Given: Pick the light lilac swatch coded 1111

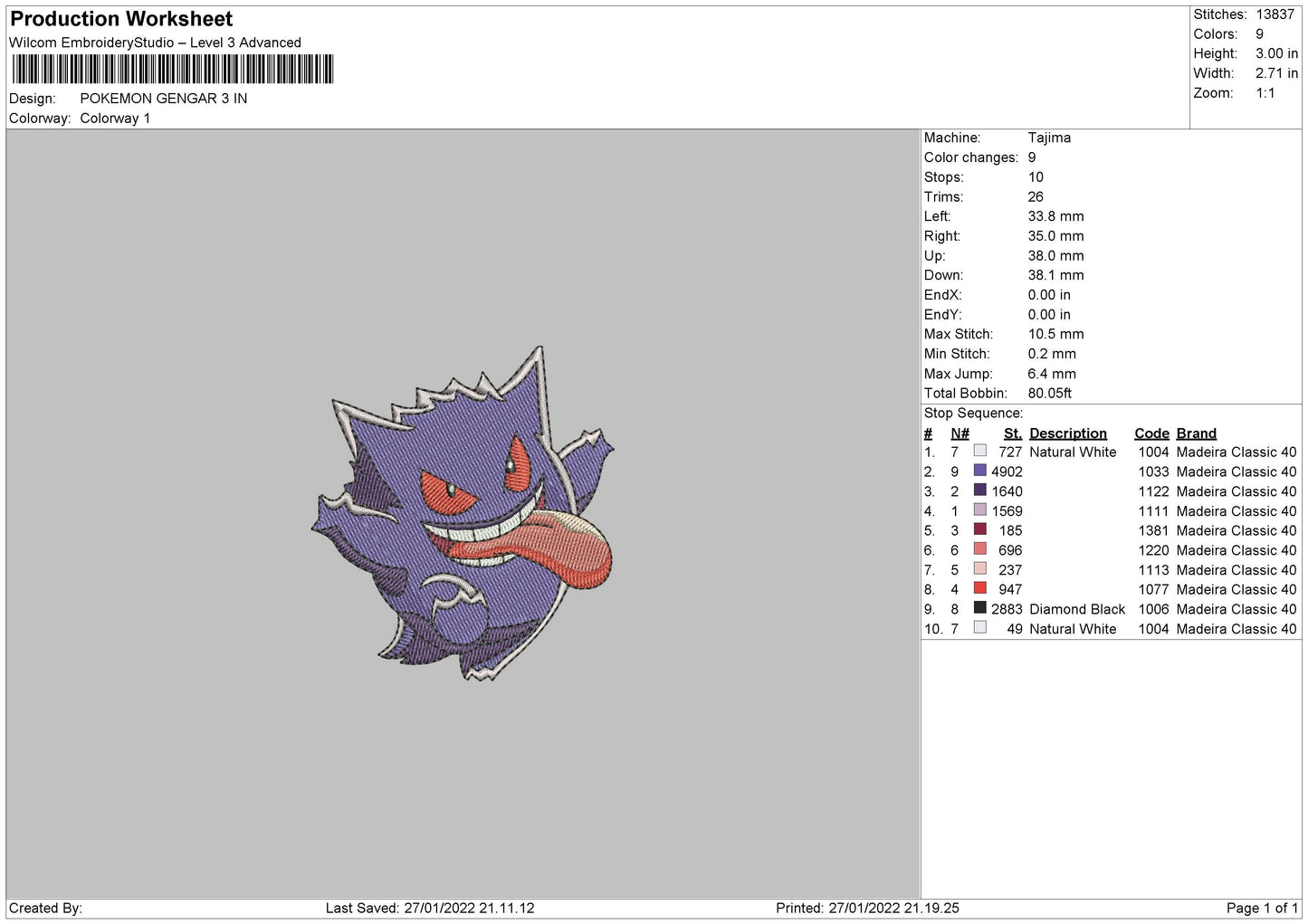Looking at the screenshot, I should [979, 510].
